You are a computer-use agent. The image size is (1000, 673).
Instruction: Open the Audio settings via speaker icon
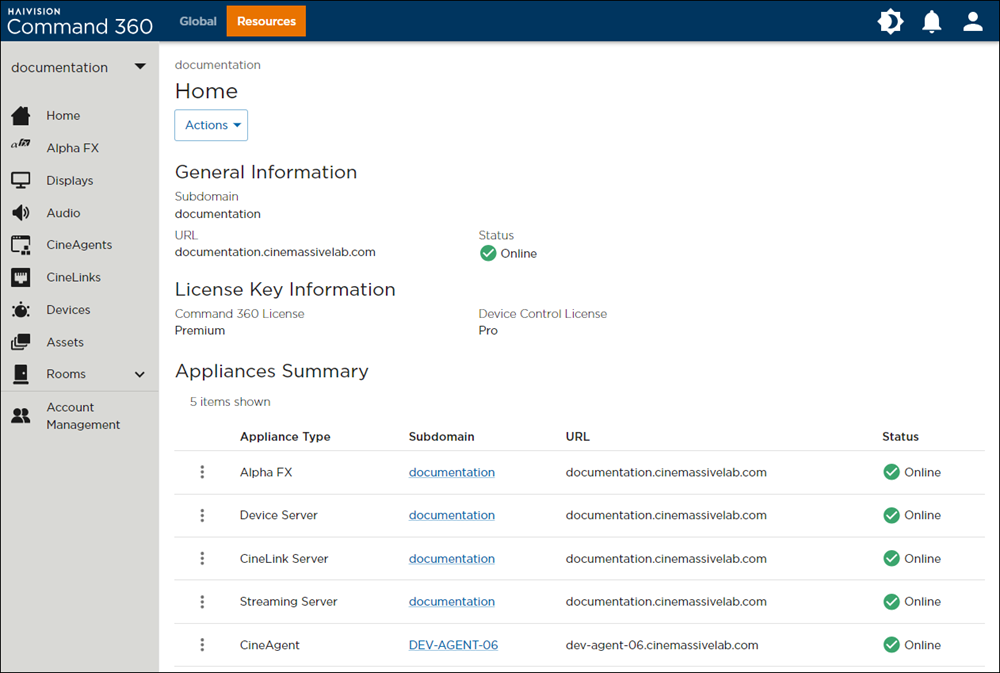[x=20, y=212]
